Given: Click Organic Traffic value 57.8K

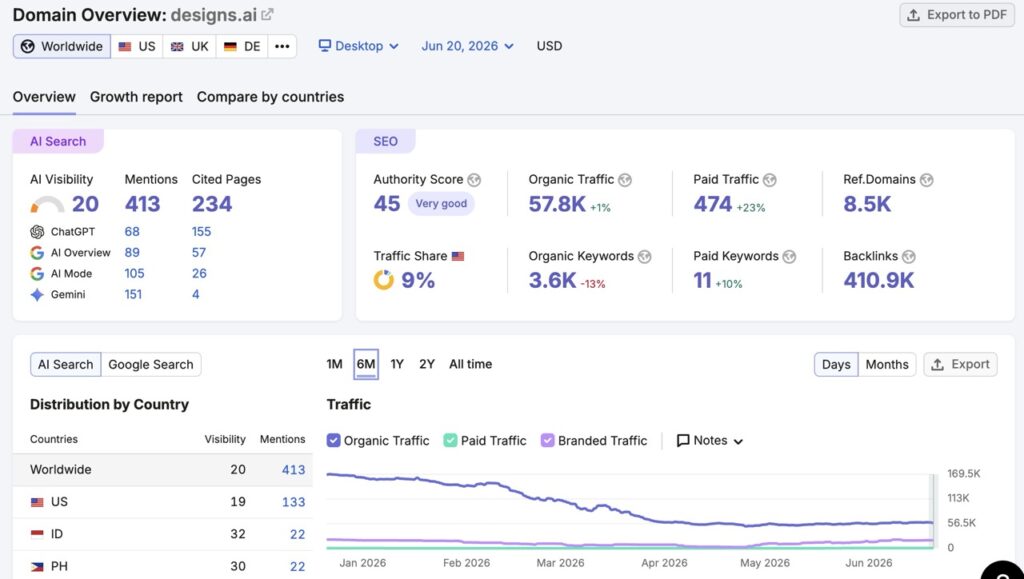Looking at the screenshot, I should click(557, 204).
